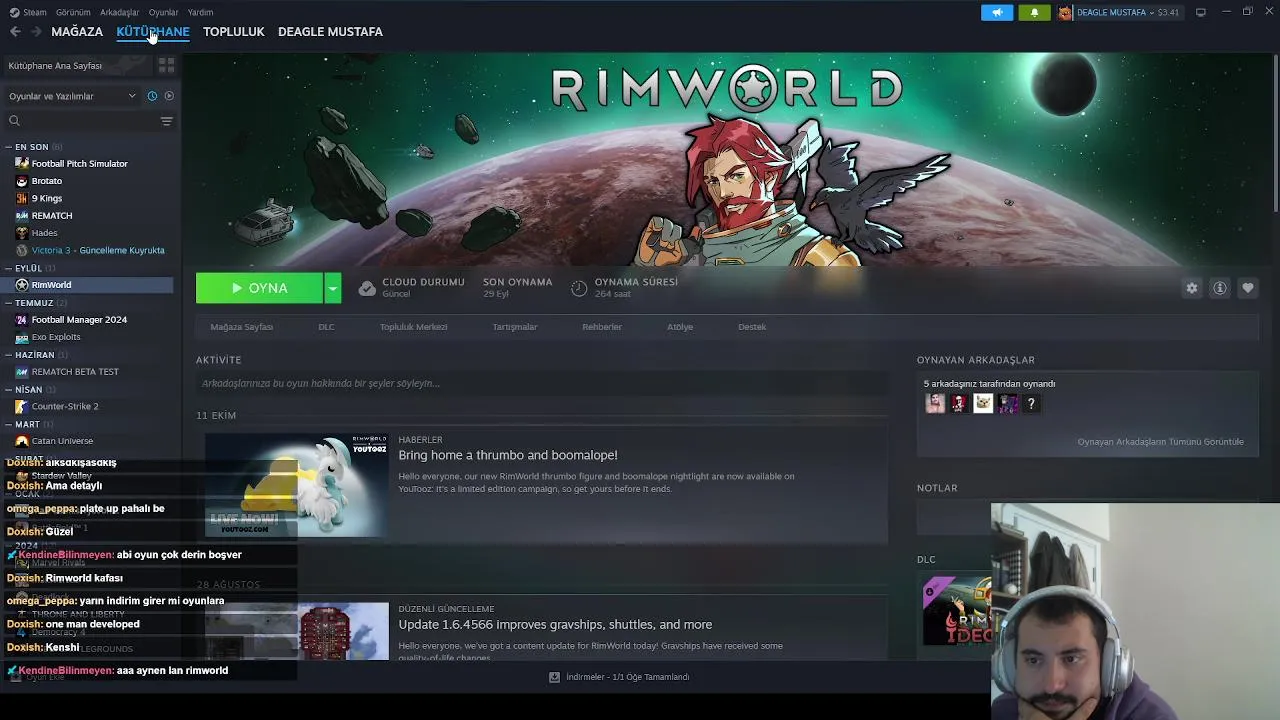Open game info icon
Screen dimensions: 1280x720
tap(1220, 288)
